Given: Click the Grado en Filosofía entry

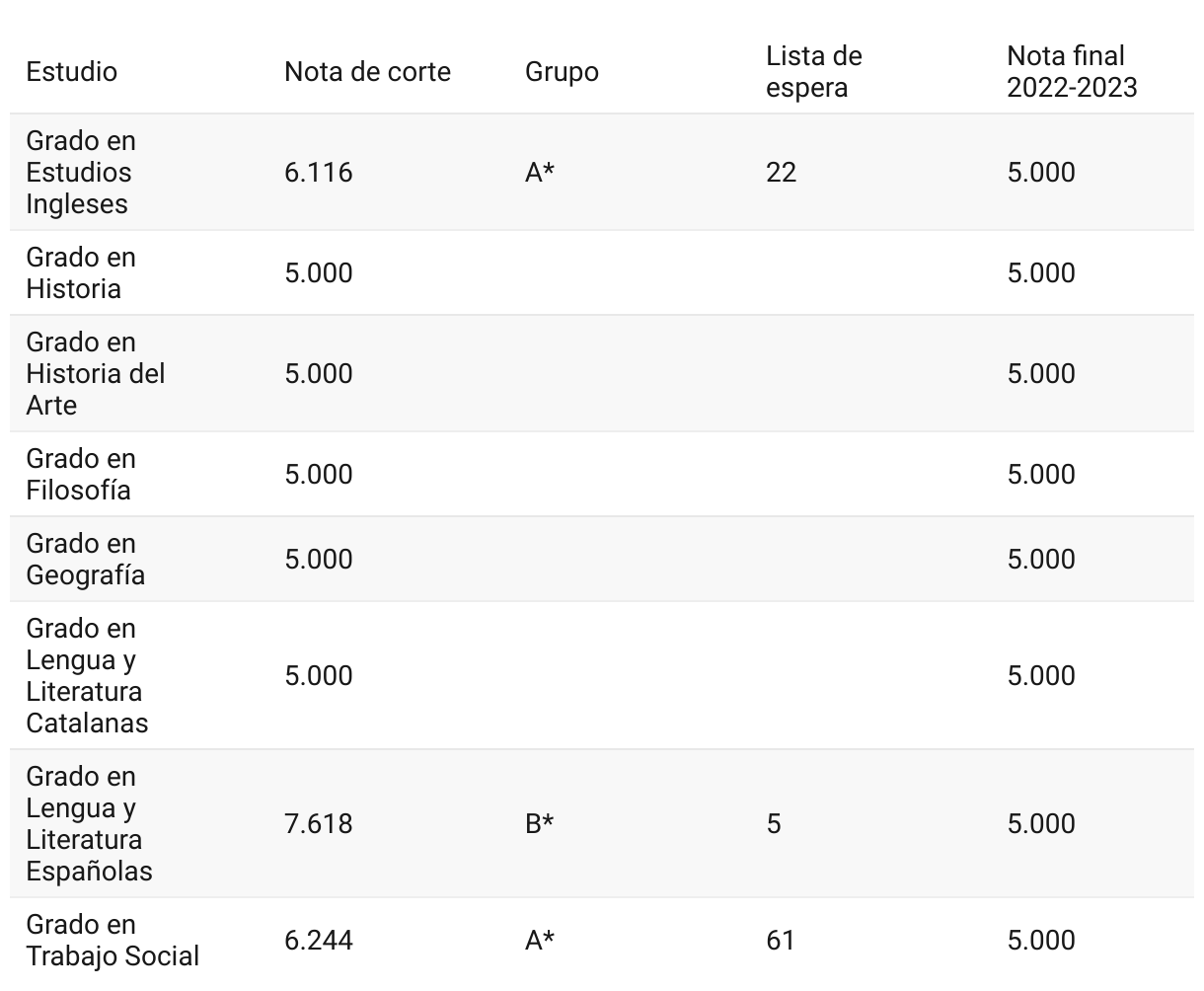Looking at the screenshot, I should pos(80,475).
